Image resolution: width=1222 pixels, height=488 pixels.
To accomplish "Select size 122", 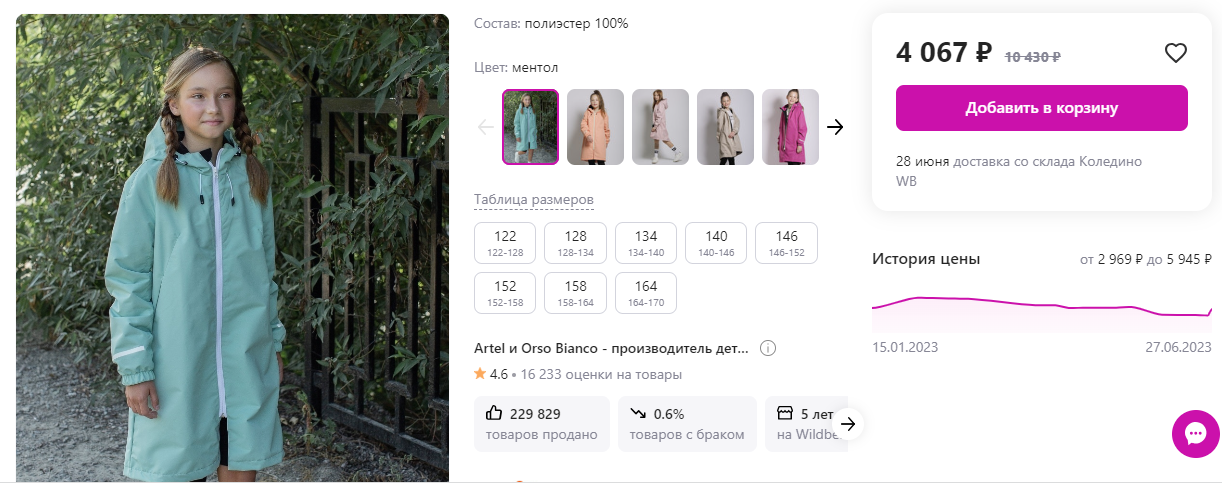I will click(x=505, y=243).
